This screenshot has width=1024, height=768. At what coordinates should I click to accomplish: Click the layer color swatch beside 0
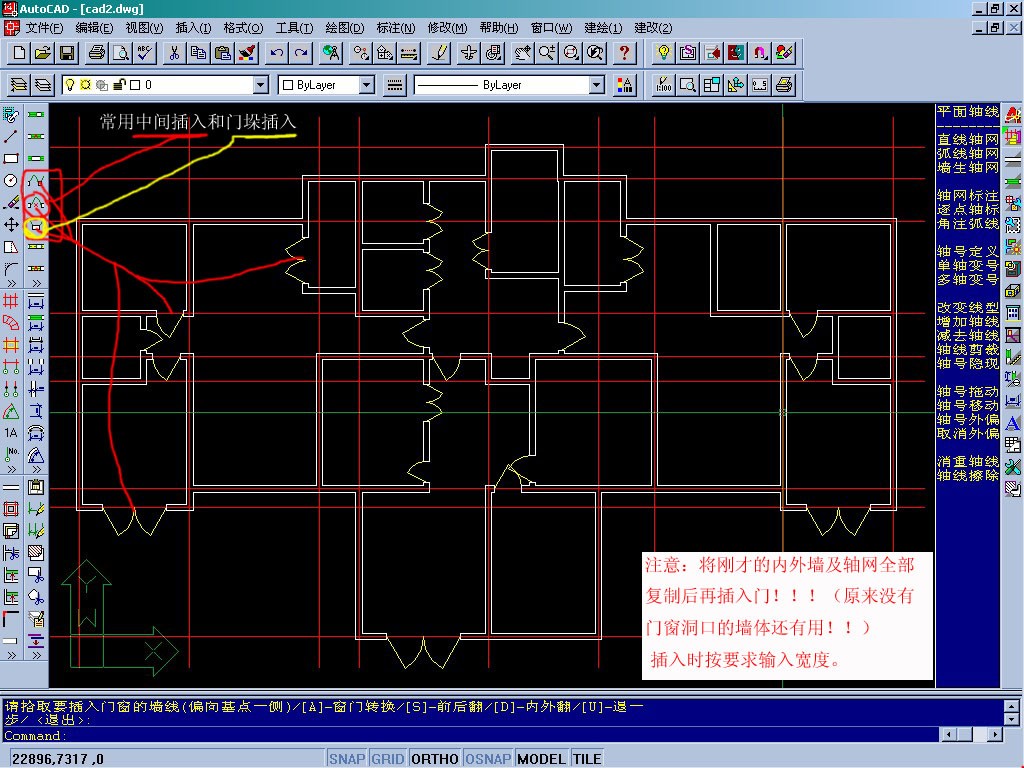tap(135, 85)
